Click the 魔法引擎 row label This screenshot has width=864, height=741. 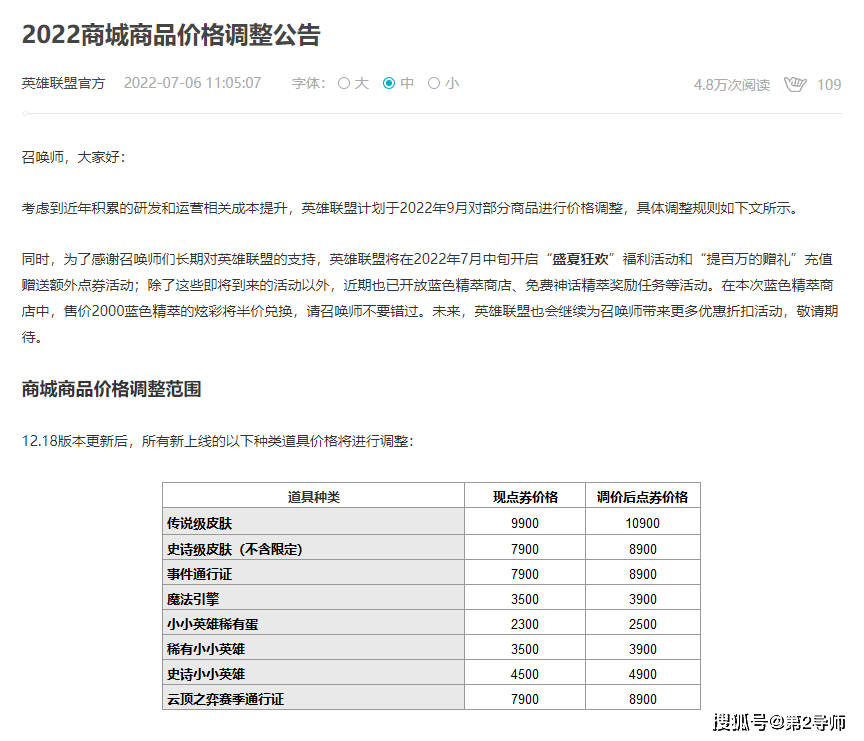click(193, 599)
